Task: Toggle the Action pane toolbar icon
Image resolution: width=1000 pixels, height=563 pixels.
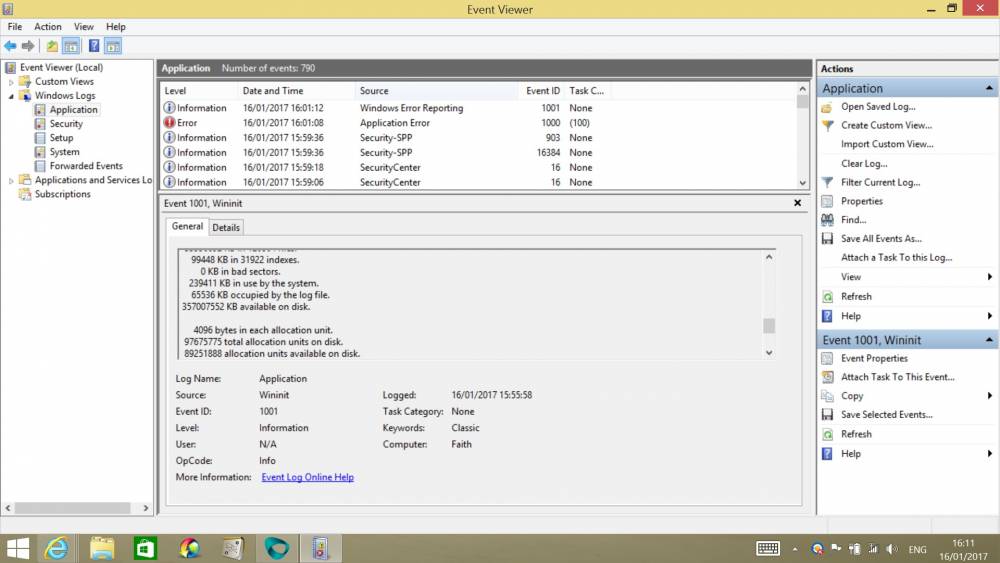Action: (113, 46)
